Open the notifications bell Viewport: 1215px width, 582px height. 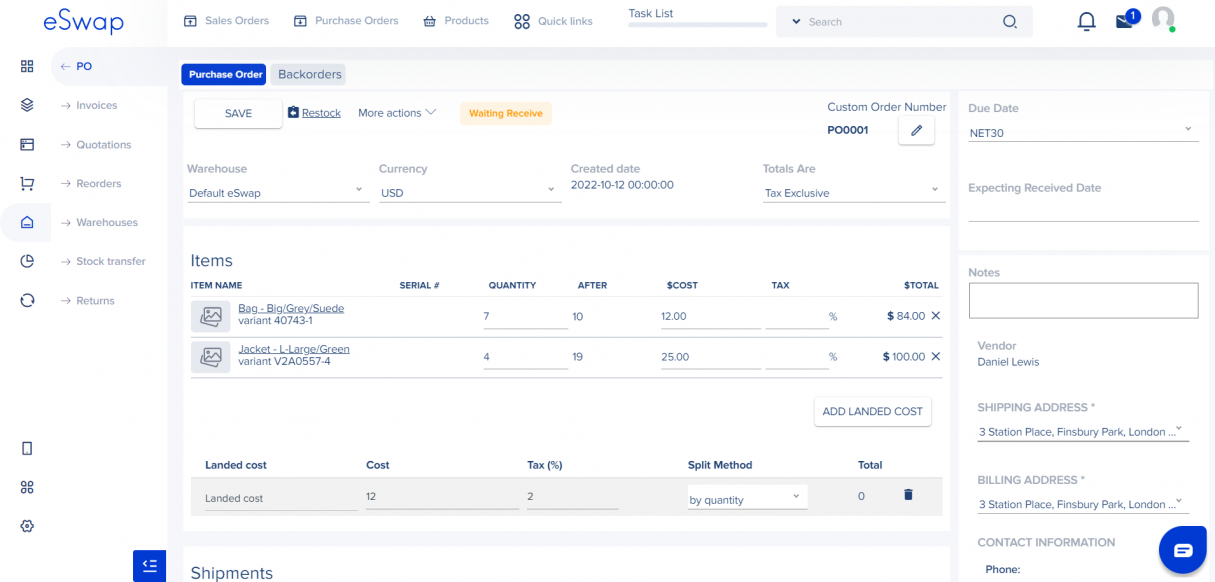click(1086, 20)
